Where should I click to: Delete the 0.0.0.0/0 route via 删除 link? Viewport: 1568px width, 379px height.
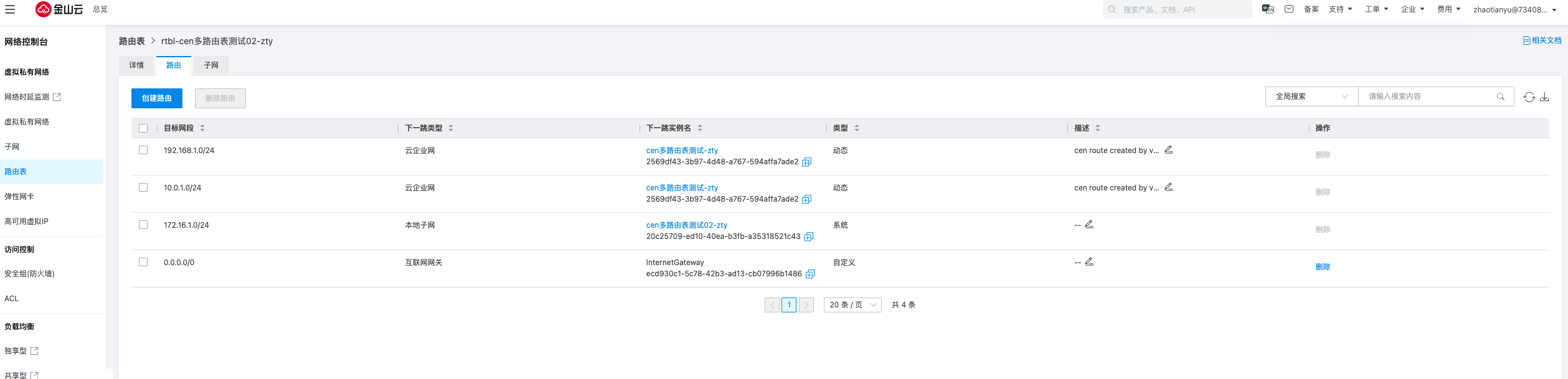[x=1322, y=267]
